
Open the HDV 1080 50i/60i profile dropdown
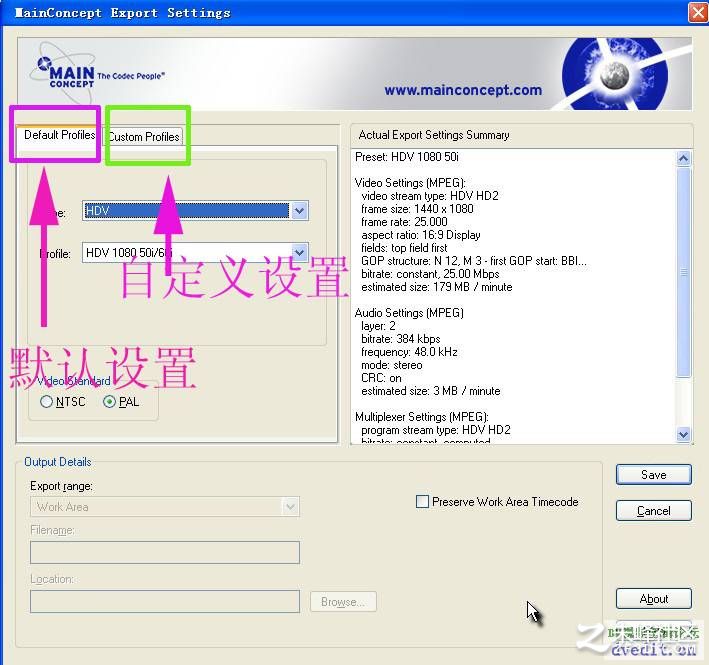(299, 252)
